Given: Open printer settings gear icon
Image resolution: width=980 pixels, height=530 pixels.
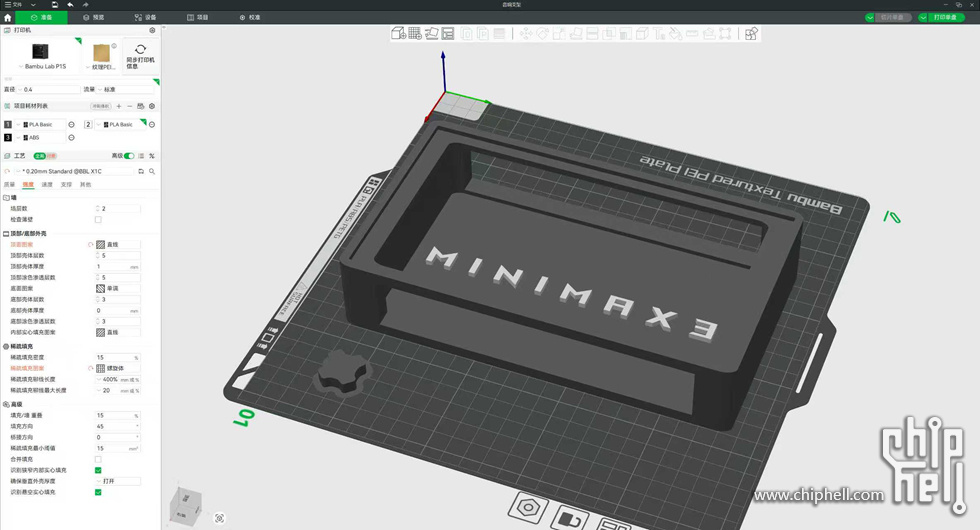Looking at the screenshot, I should (152, 30).
